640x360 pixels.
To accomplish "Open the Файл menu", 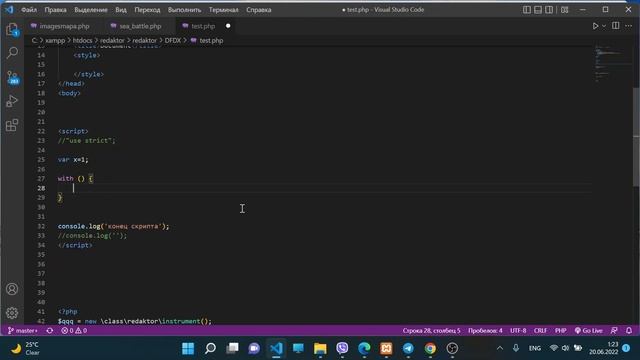I will [29, 9].
